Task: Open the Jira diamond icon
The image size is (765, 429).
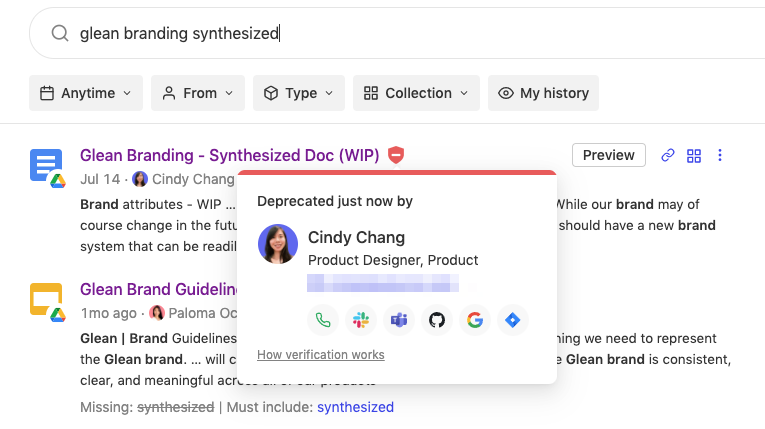Action: click(513, 320)
